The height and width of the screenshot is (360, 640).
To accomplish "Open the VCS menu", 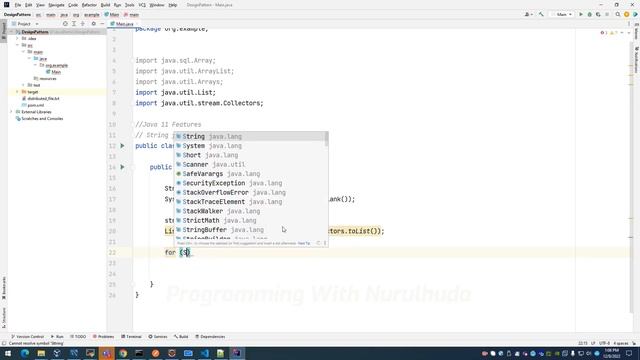I will tap(142, 5).
